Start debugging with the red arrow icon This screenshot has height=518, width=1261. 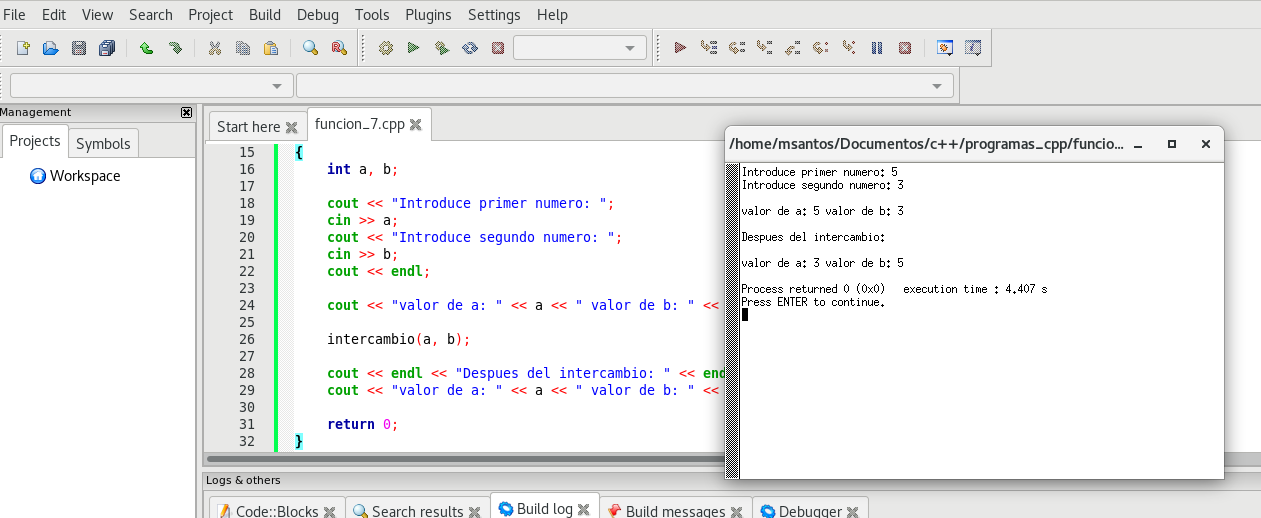[x=680, y=48]
